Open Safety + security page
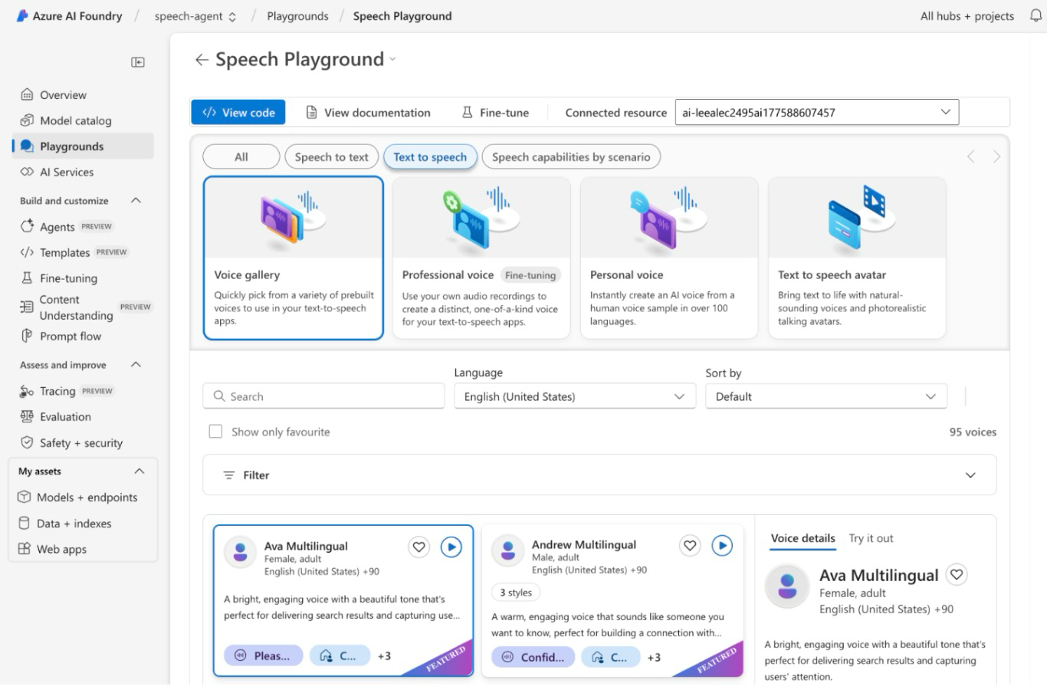The width and height of the screenshot is (1048, 694). (71, 443)
